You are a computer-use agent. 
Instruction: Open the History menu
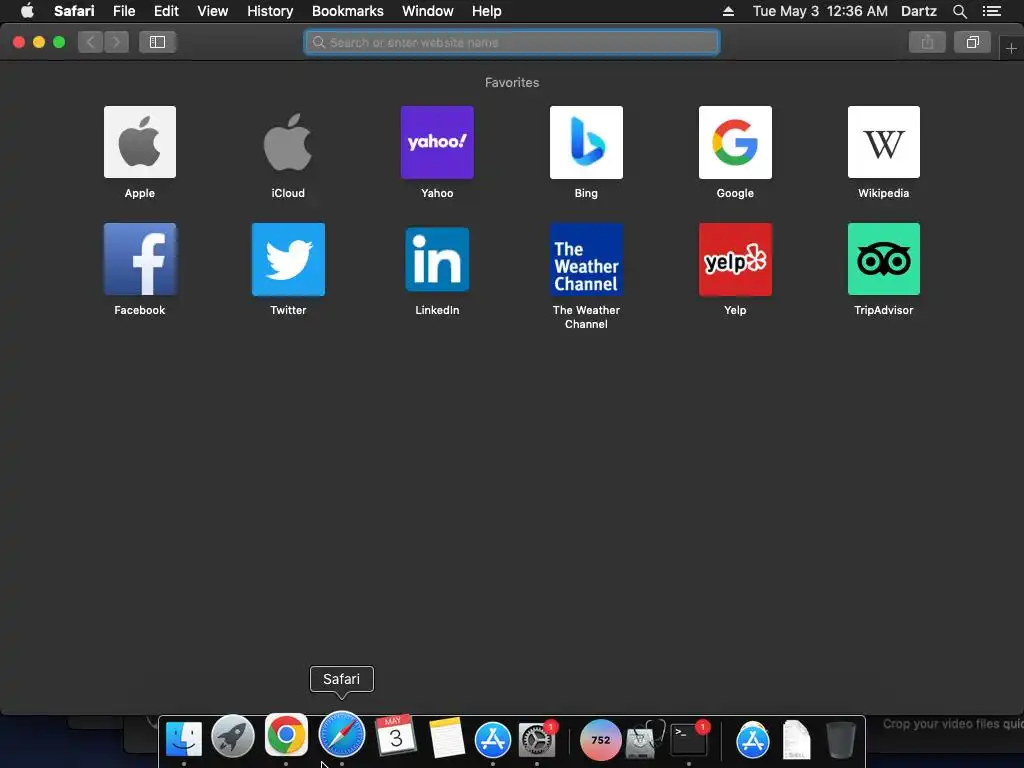270,11
